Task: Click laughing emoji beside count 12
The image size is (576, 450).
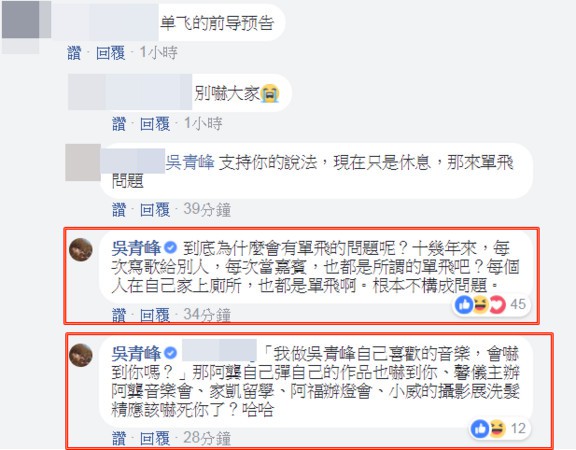Action: pos(497,429)
